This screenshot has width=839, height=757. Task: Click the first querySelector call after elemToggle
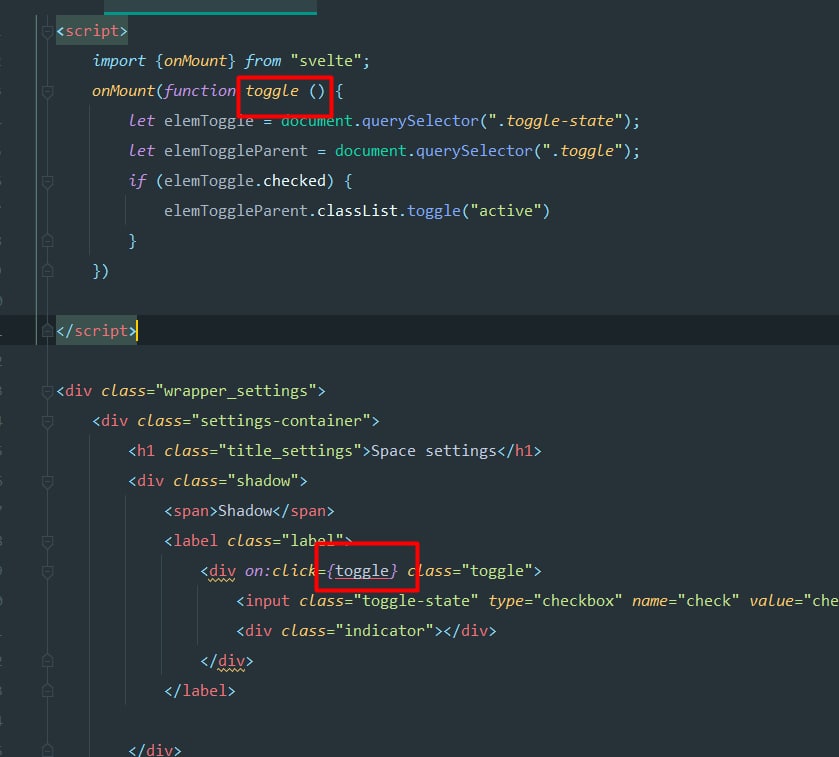[420, 121]
